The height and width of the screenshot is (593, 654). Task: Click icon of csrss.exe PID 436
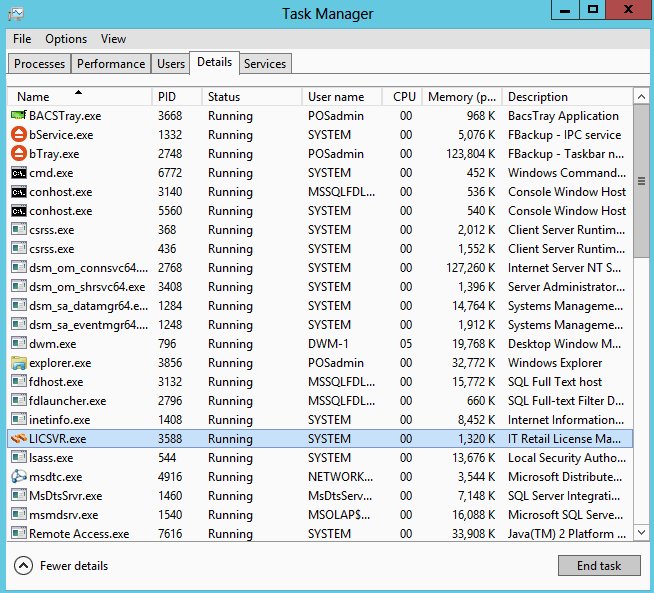click(x=19, y=249)
